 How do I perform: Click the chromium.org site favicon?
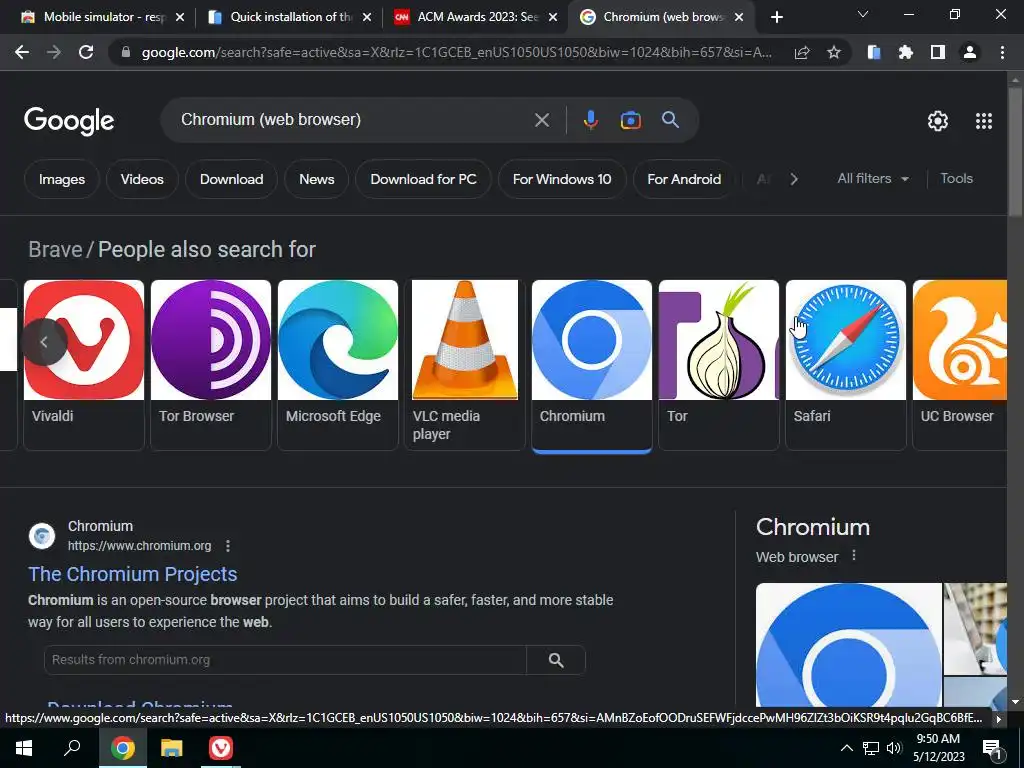click(x=42, y=536)
